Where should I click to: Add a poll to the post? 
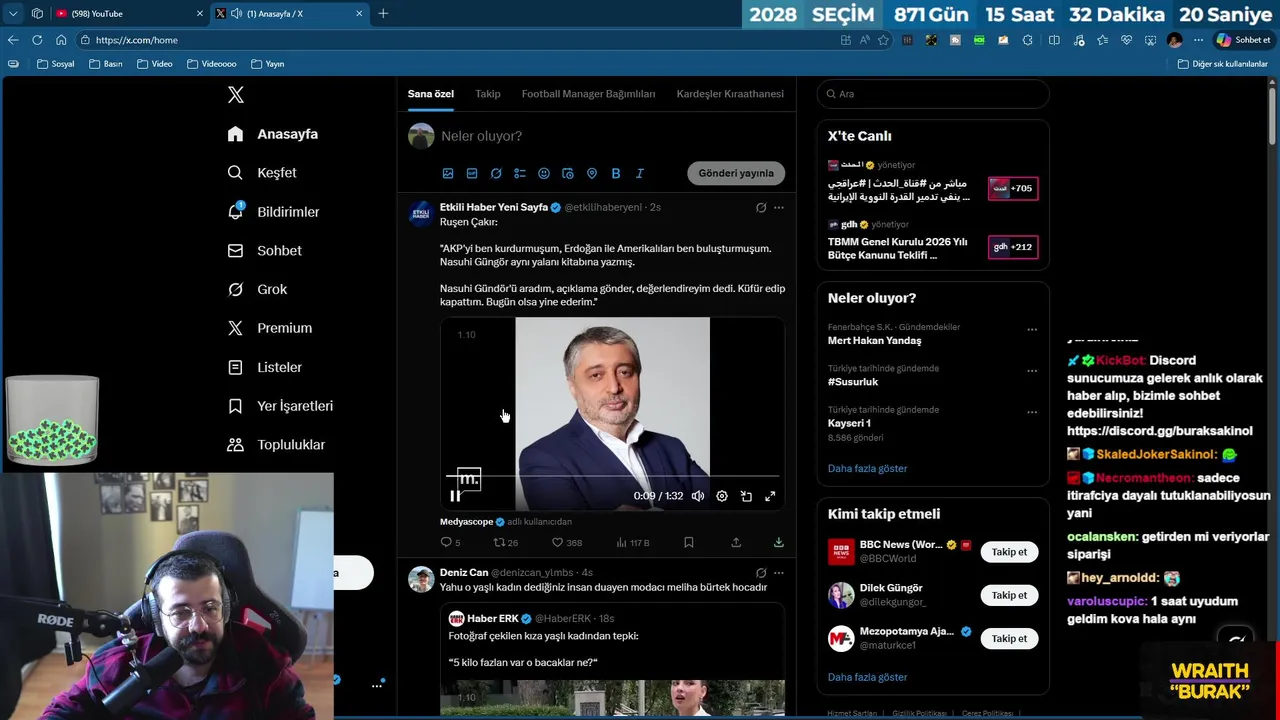520,173
